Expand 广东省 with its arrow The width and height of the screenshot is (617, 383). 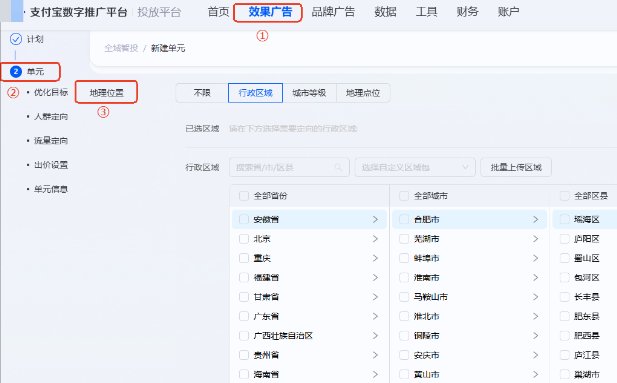[375, 316]
